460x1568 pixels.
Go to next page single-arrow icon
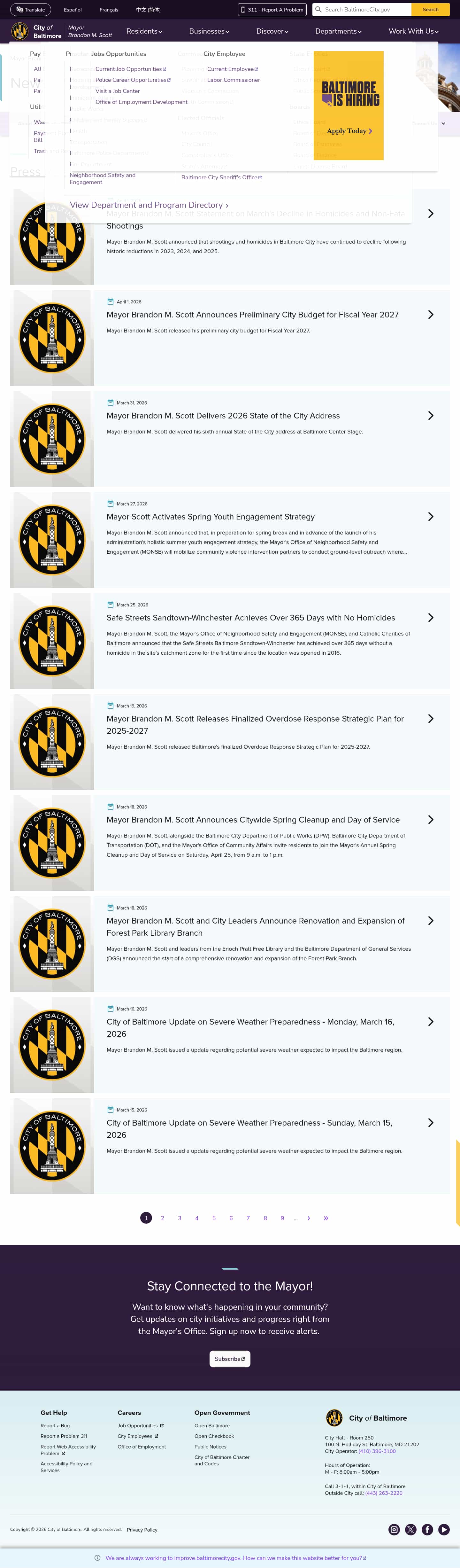click(309, 1218)
